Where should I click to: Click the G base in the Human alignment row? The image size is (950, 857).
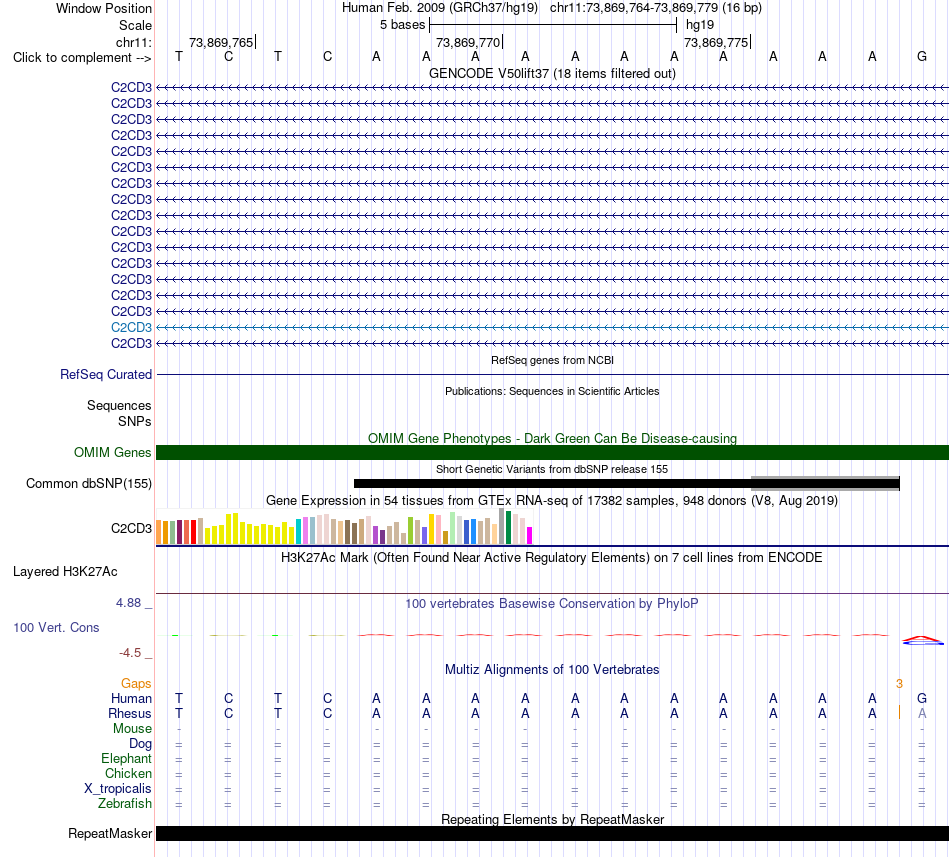pos(922,698)
